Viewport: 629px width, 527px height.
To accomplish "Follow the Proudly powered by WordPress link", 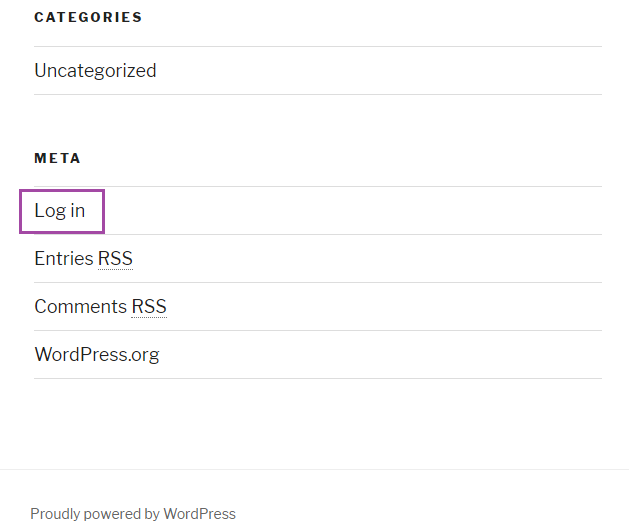I will coord(133,514).
